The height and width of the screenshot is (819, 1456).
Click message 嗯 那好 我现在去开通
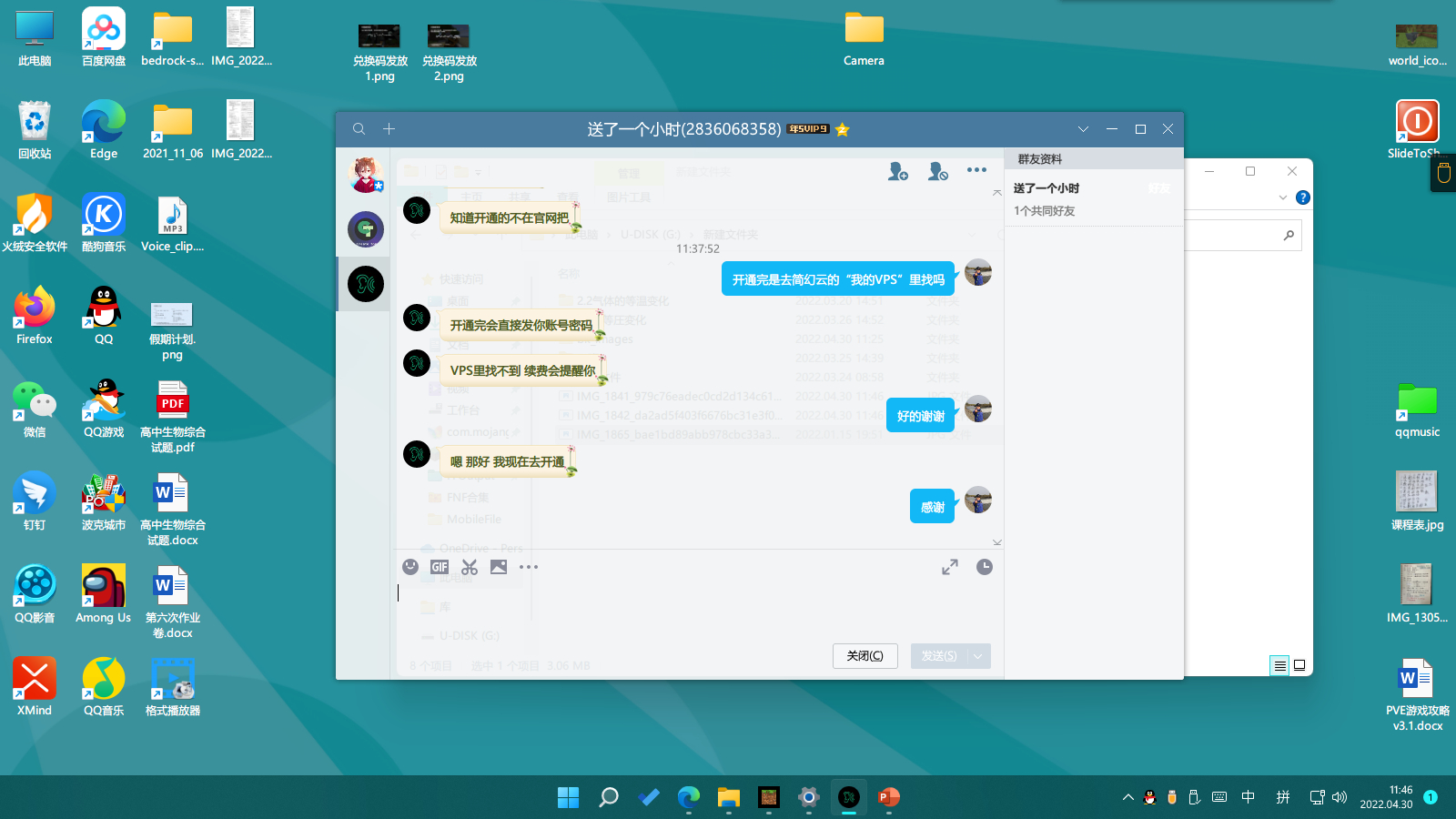click(x=508, y=461)
